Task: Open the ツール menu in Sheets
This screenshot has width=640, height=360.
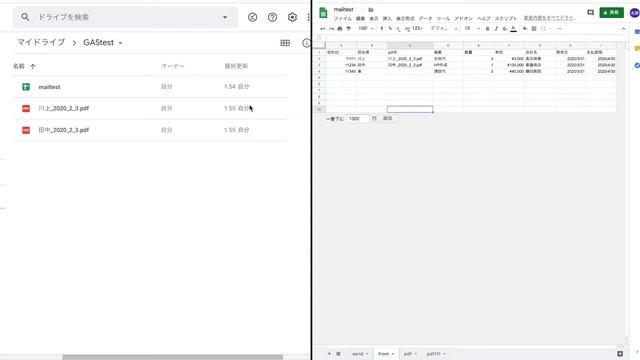Action: pos(443,18)
